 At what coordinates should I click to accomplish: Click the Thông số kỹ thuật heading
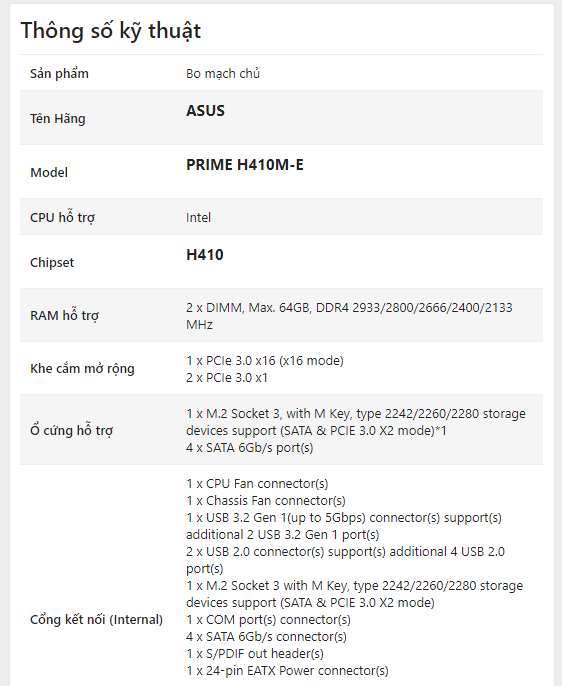click(111, 31)
